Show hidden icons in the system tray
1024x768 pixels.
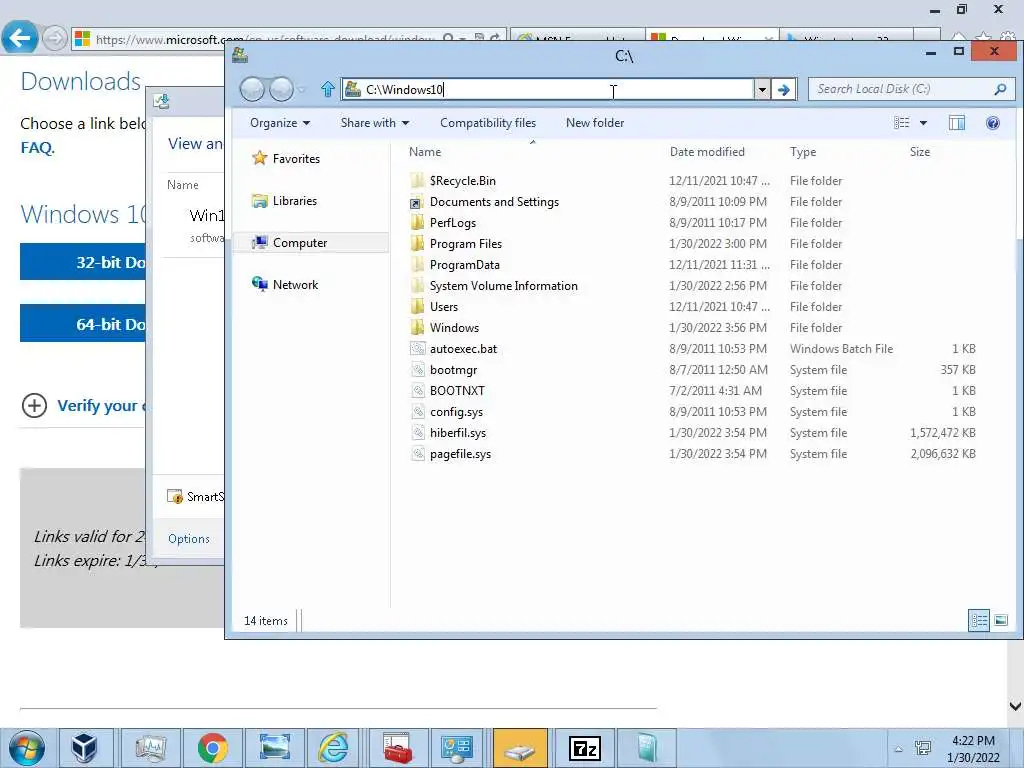point(899,749)
